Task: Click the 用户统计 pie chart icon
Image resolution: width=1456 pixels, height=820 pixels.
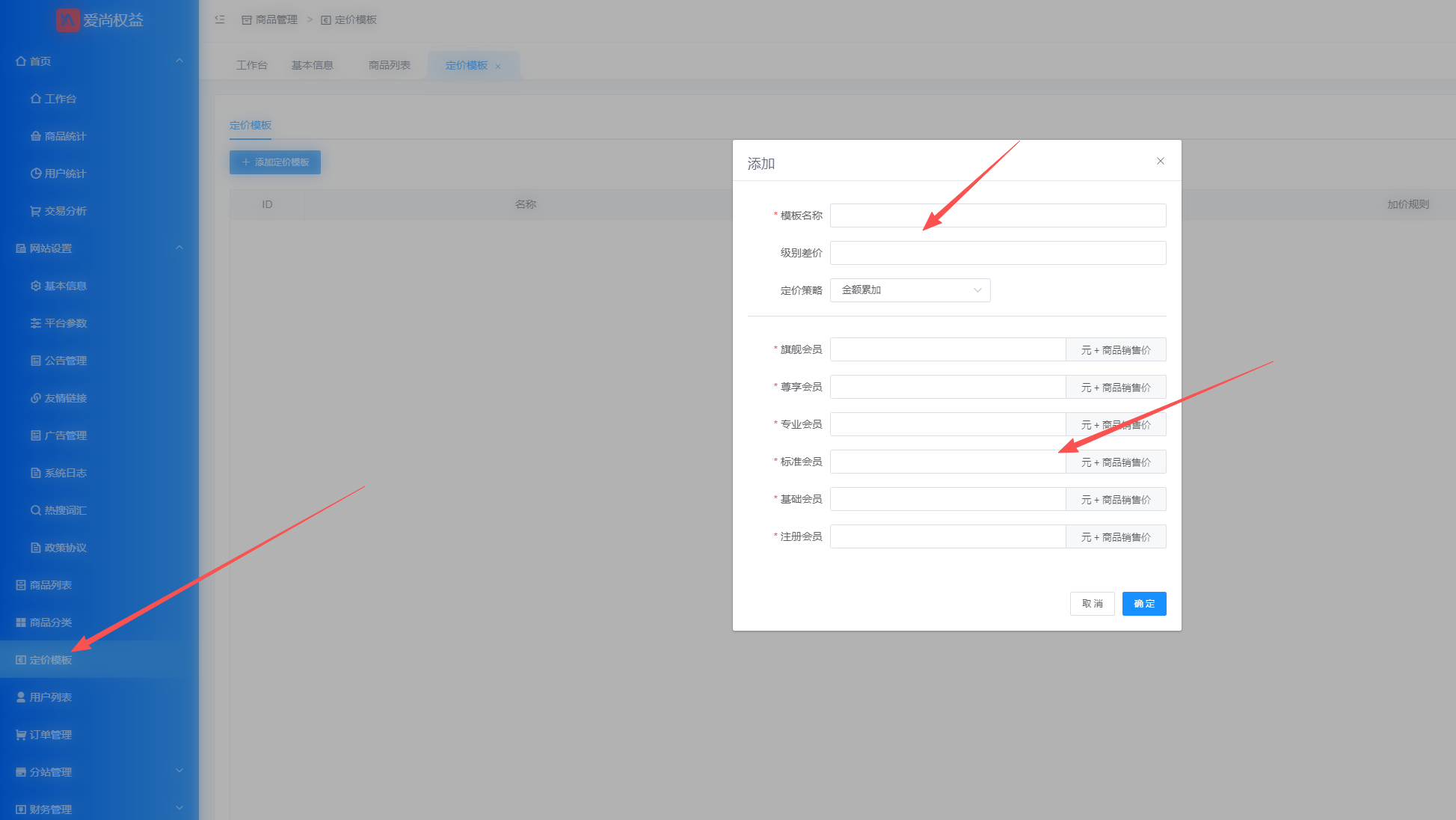Action: 35,174
